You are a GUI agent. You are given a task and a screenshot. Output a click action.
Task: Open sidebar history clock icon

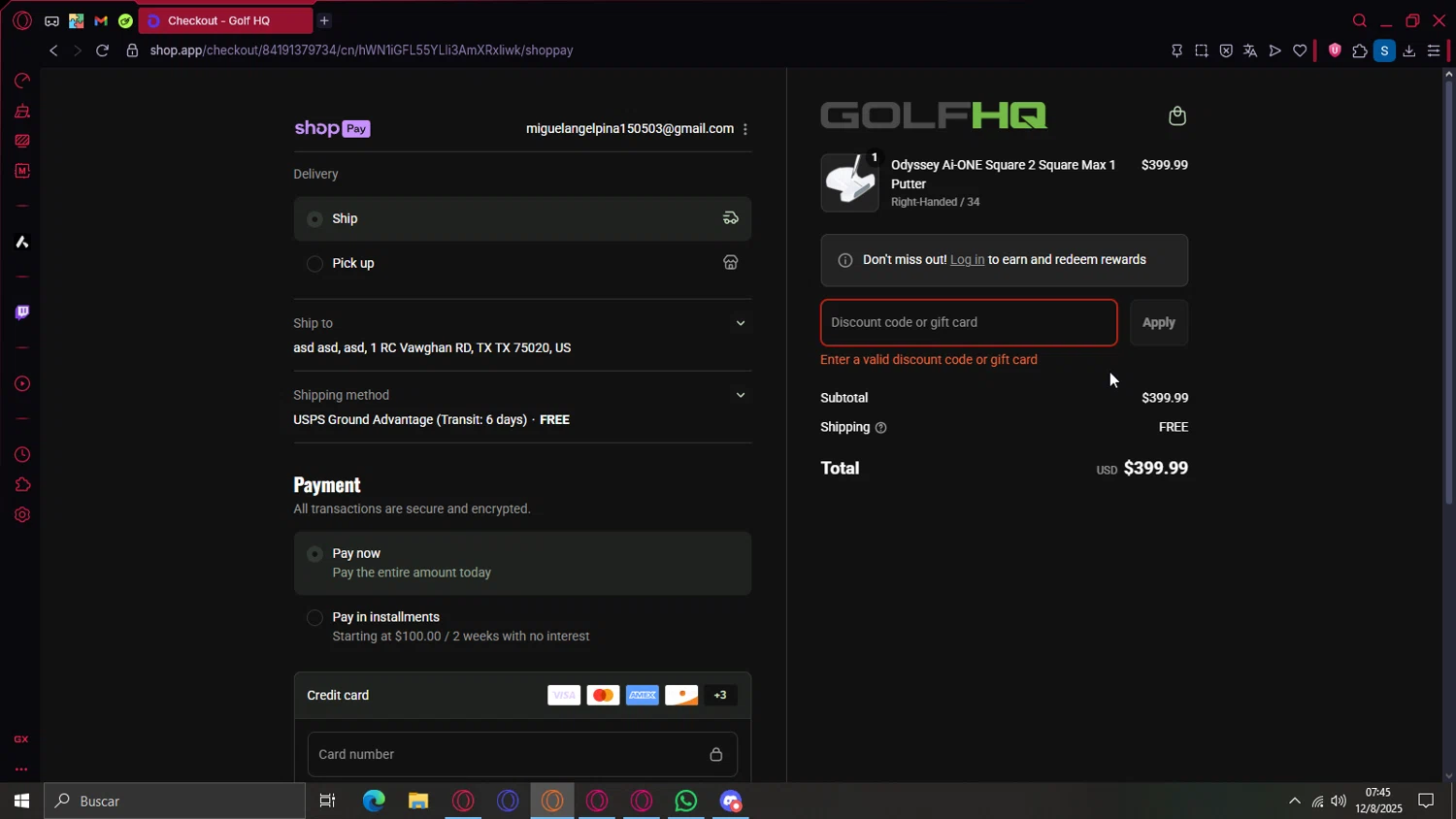point(21,455)
